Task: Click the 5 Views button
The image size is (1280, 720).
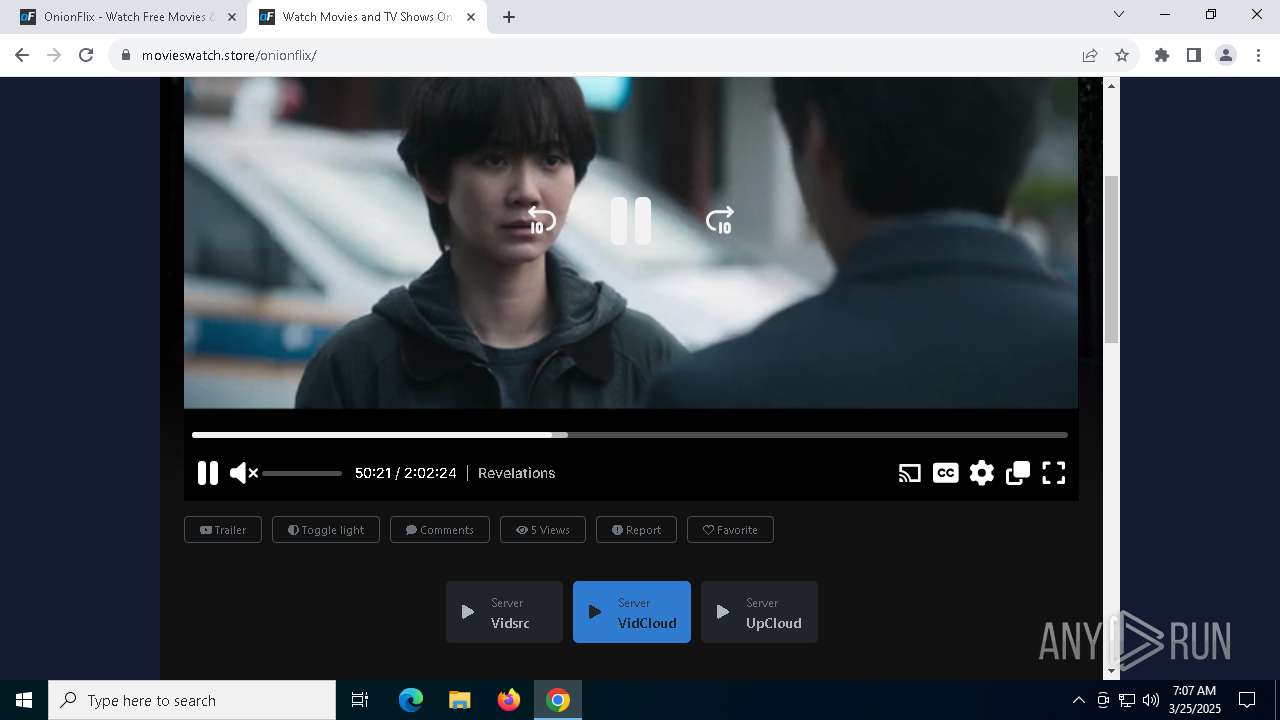Action: (x=543, y=530)
